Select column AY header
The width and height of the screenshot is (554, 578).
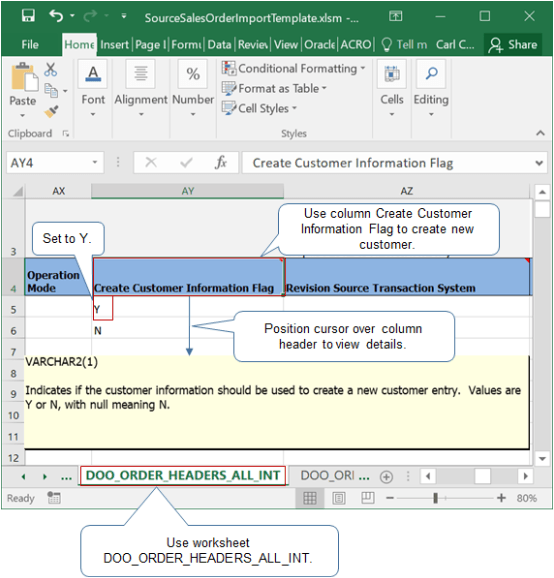click(x=187, y=191)
